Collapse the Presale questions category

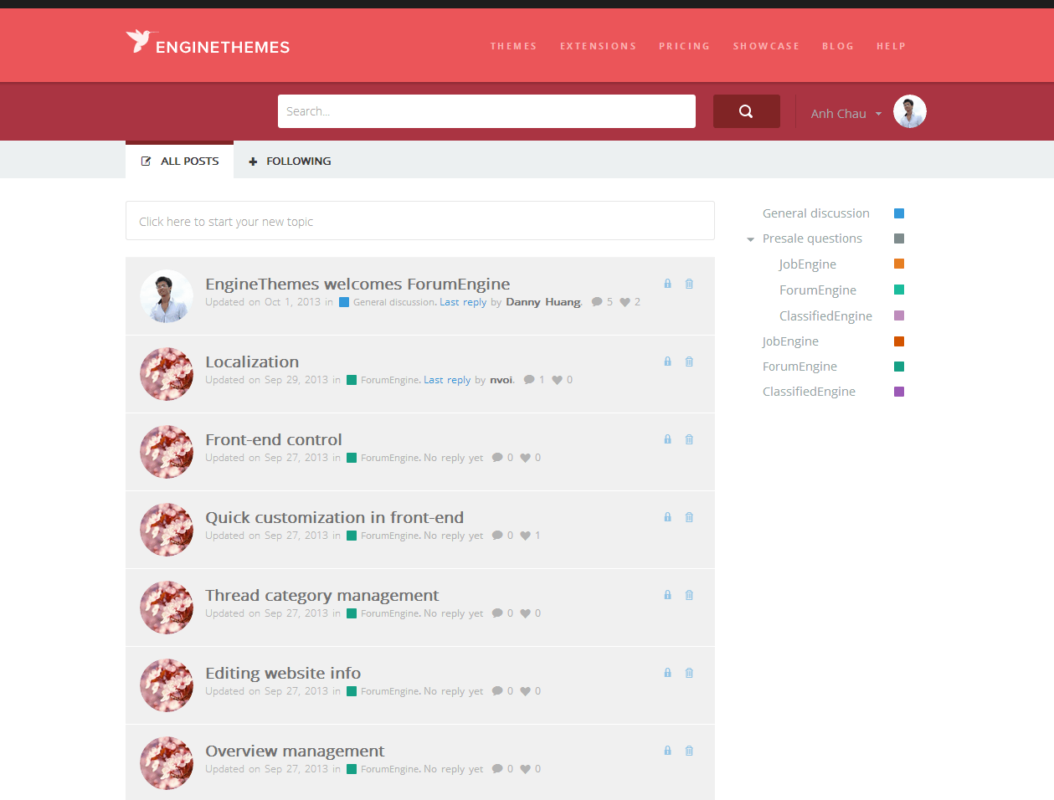pos(750,238)
